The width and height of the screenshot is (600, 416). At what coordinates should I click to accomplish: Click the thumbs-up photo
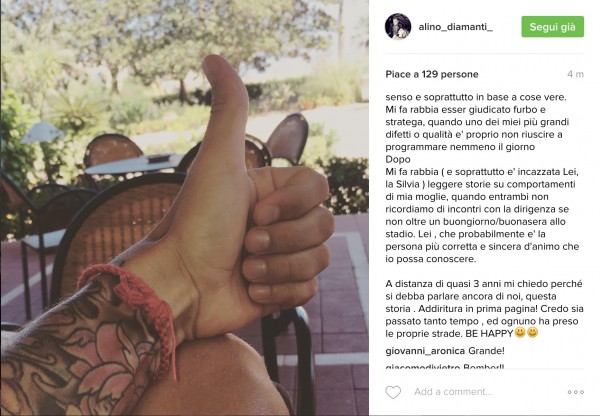pyautogui.click(x=185, y=208)
